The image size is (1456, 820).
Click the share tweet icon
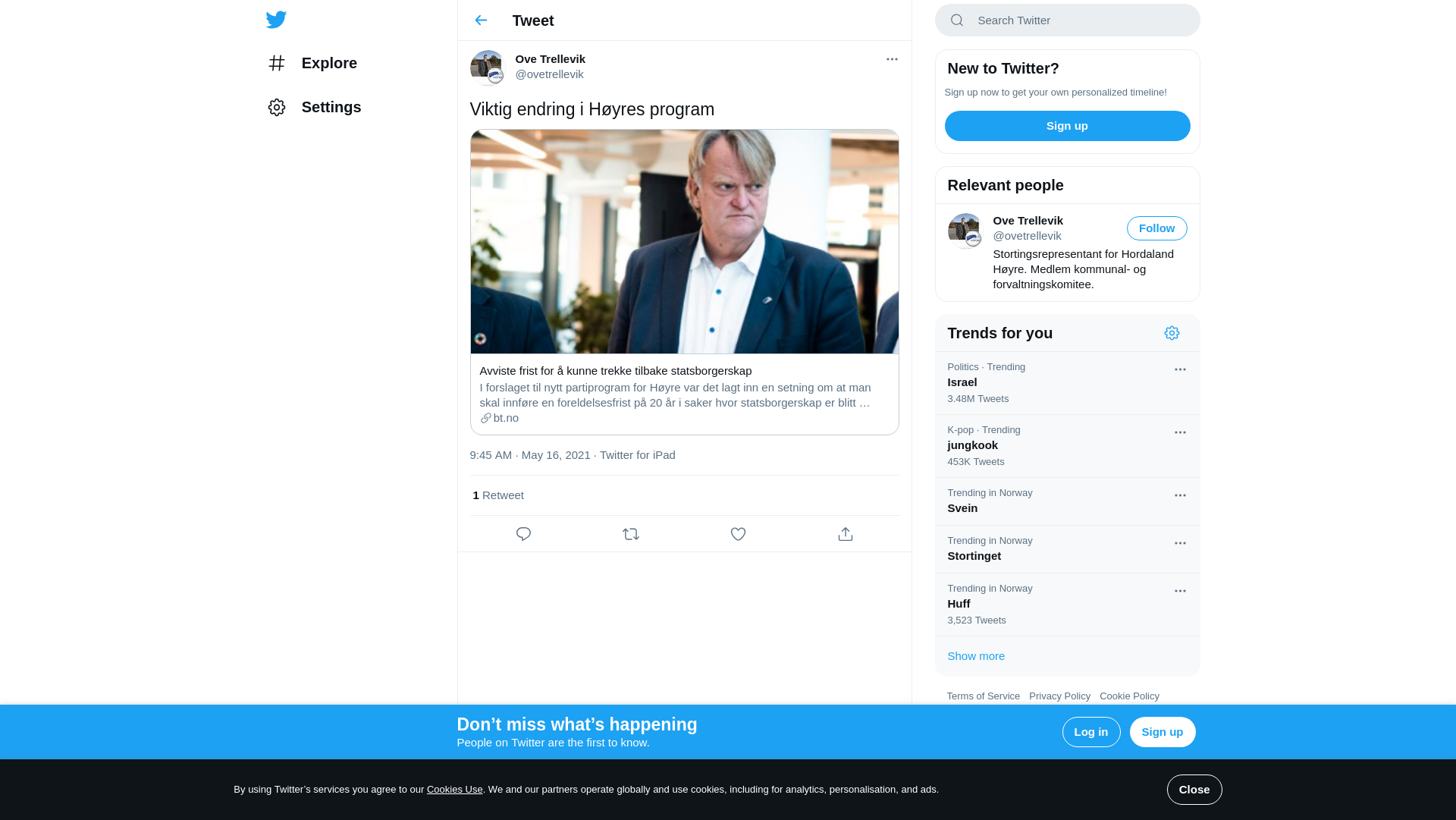[x=846, y=534]
